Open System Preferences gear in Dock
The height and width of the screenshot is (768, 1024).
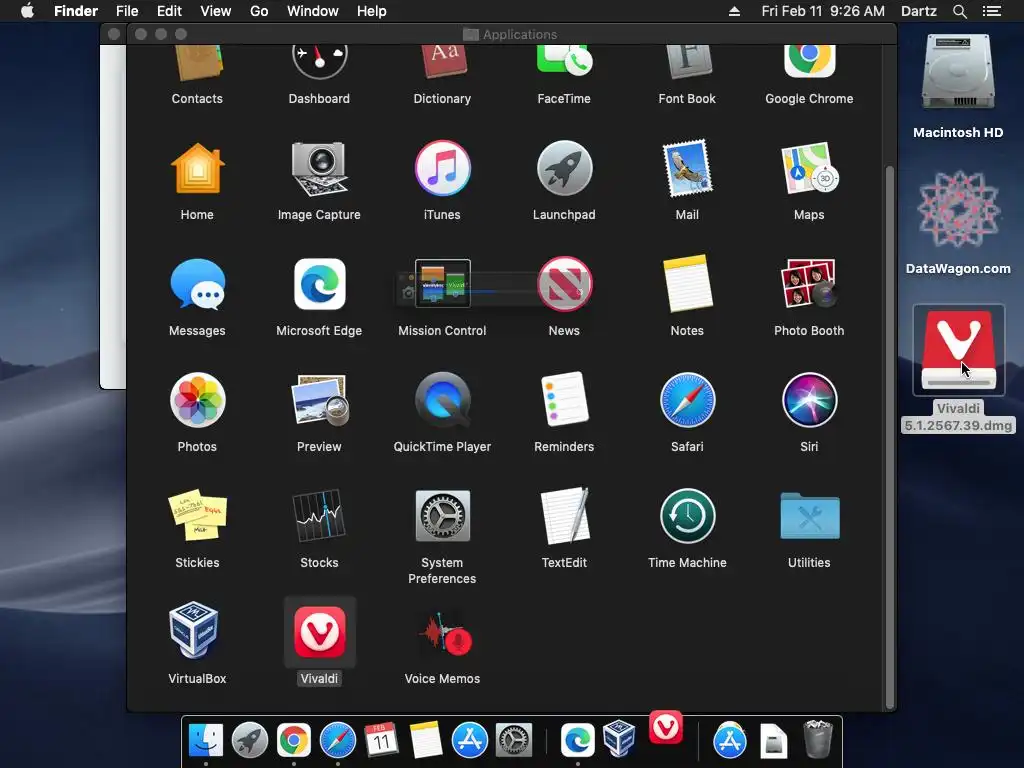click(x=513, y=741)
